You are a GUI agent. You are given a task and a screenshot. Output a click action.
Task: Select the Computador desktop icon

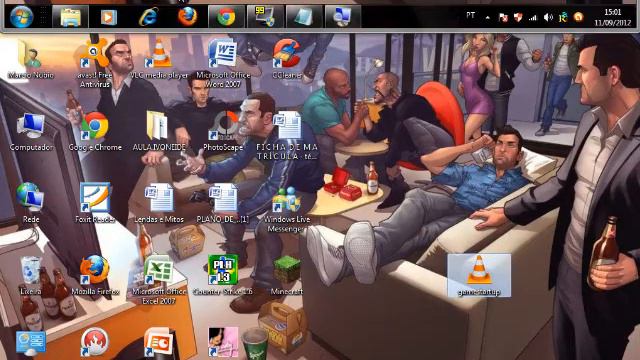tap(31, 131)
